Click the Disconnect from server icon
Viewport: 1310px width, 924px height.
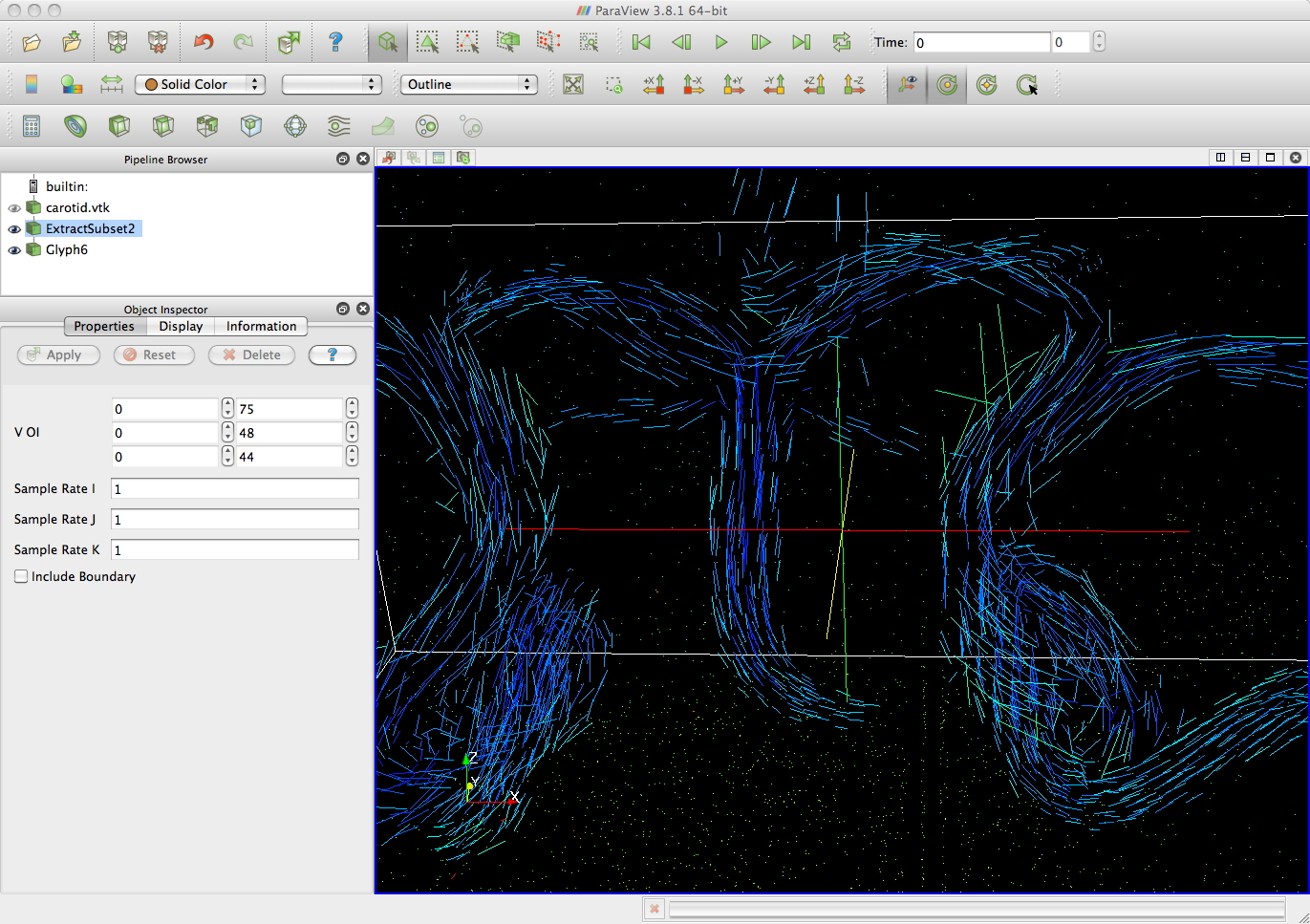tap(158, 42)
